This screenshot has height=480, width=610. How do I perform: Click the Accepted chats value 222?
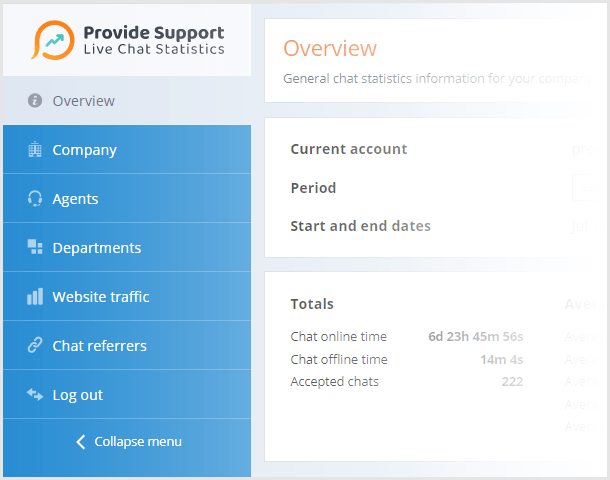(512, 382)
